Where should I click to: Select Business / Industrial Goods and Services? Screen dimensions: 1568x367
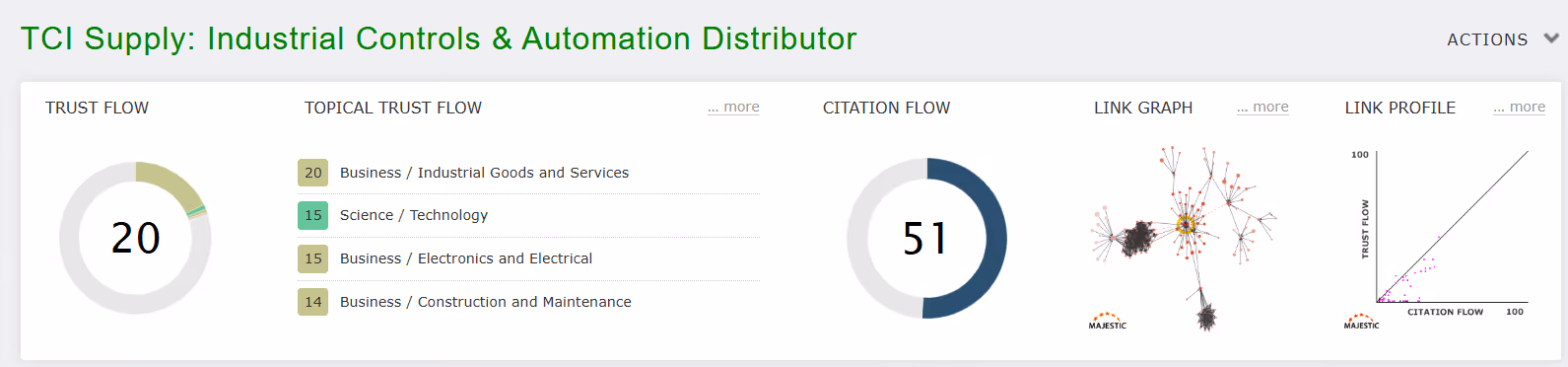pos(484,173)
